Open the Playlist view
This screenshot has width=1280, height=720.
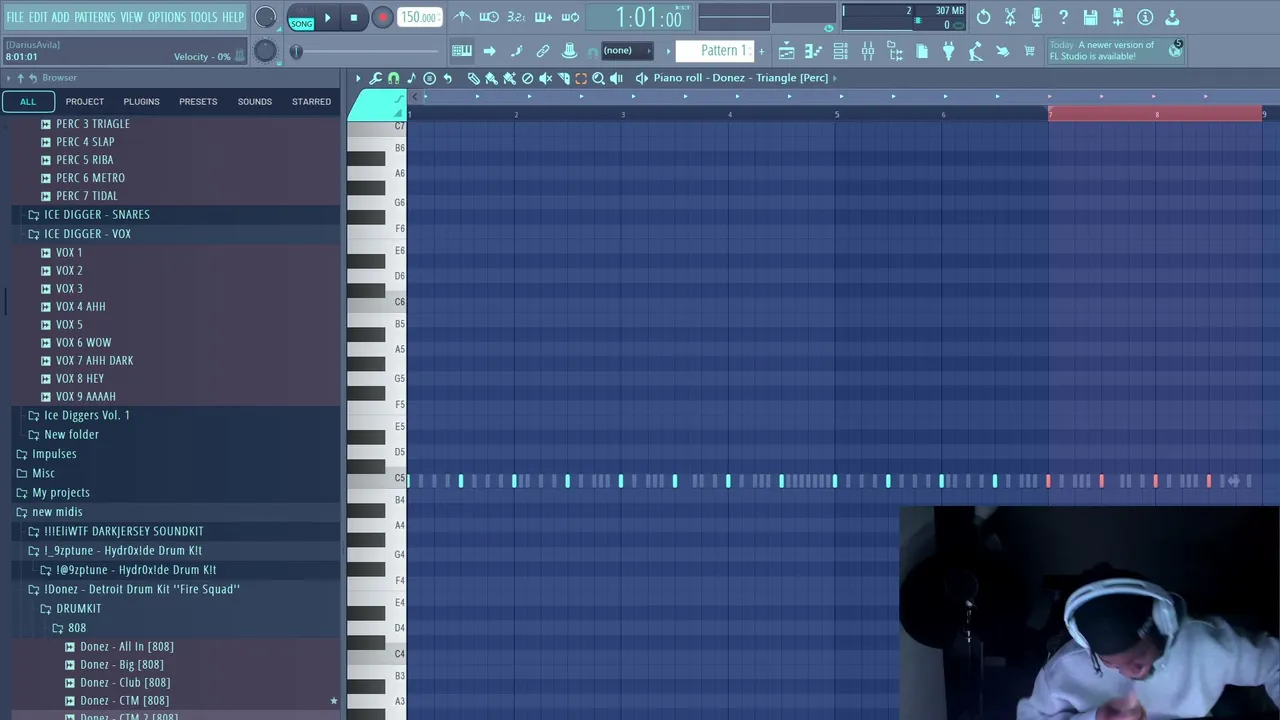click(787, 51)
